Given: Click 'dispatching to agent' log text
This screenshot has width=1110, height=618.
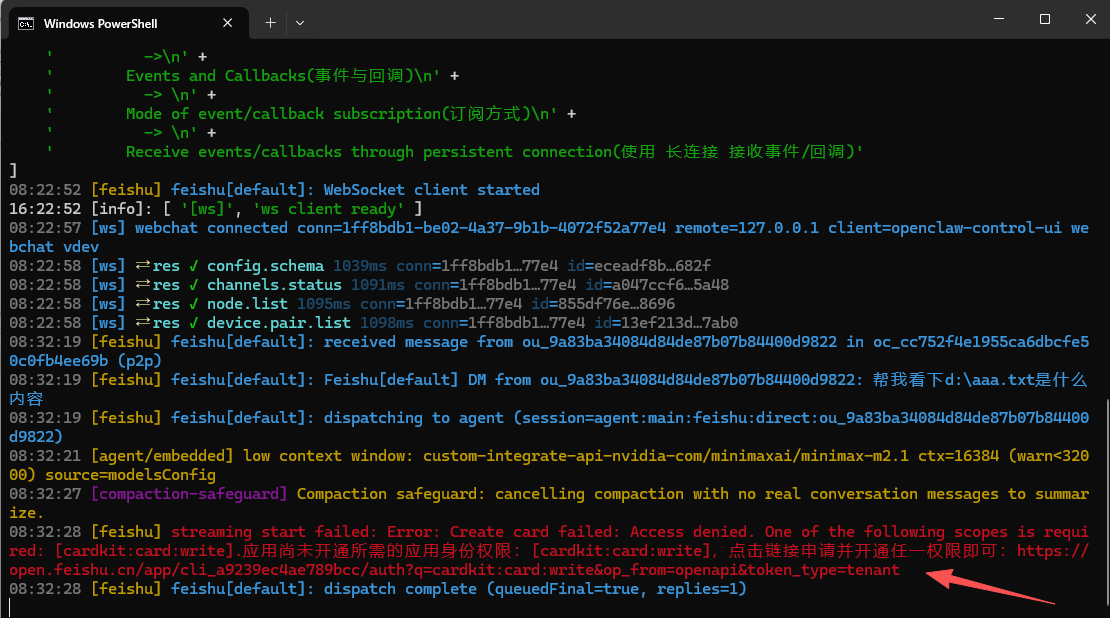Looking at the screenshot, I should click(413, 418).
